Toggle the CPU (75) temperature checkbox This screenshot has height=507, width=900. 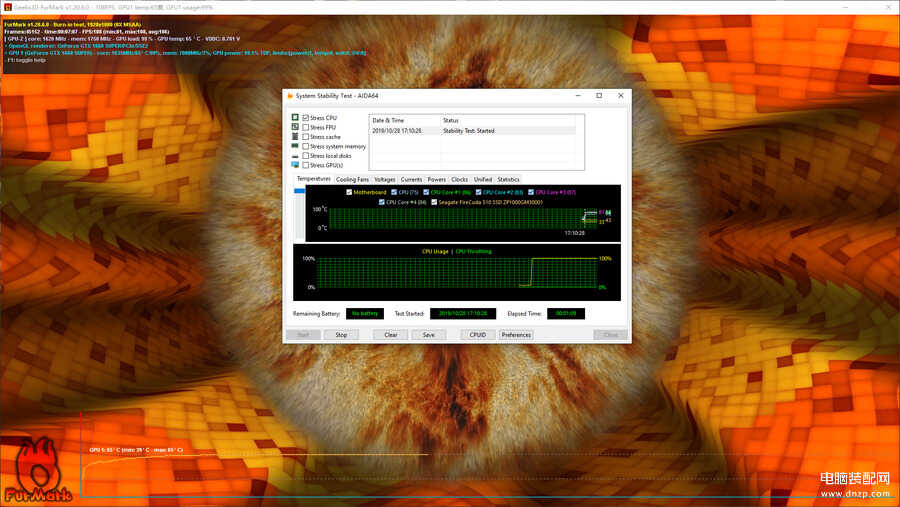pyautogui.click(x=394, y=192)
